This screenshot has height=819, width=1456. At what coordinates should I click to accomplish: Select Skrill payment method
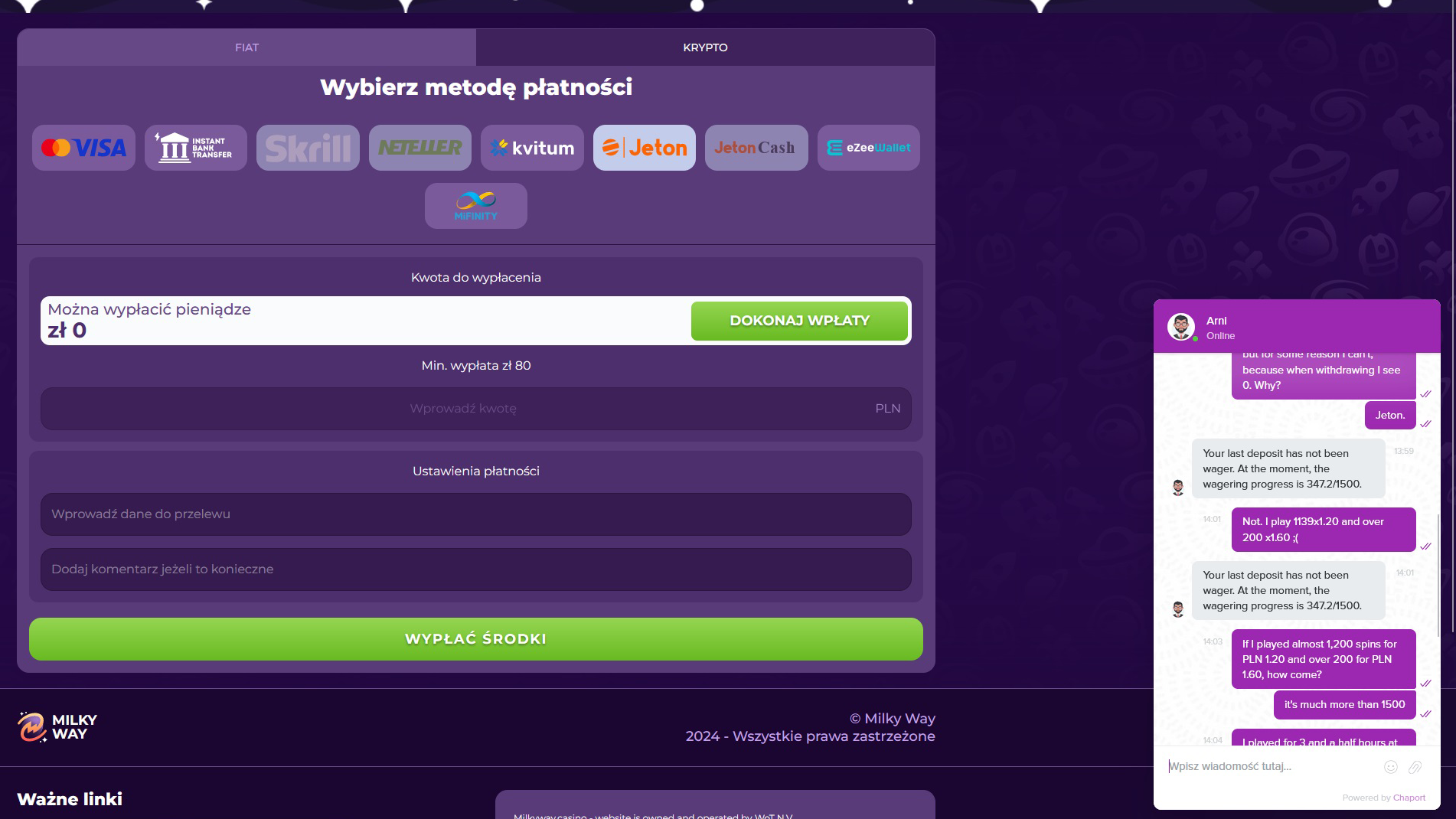click(308, 148)
